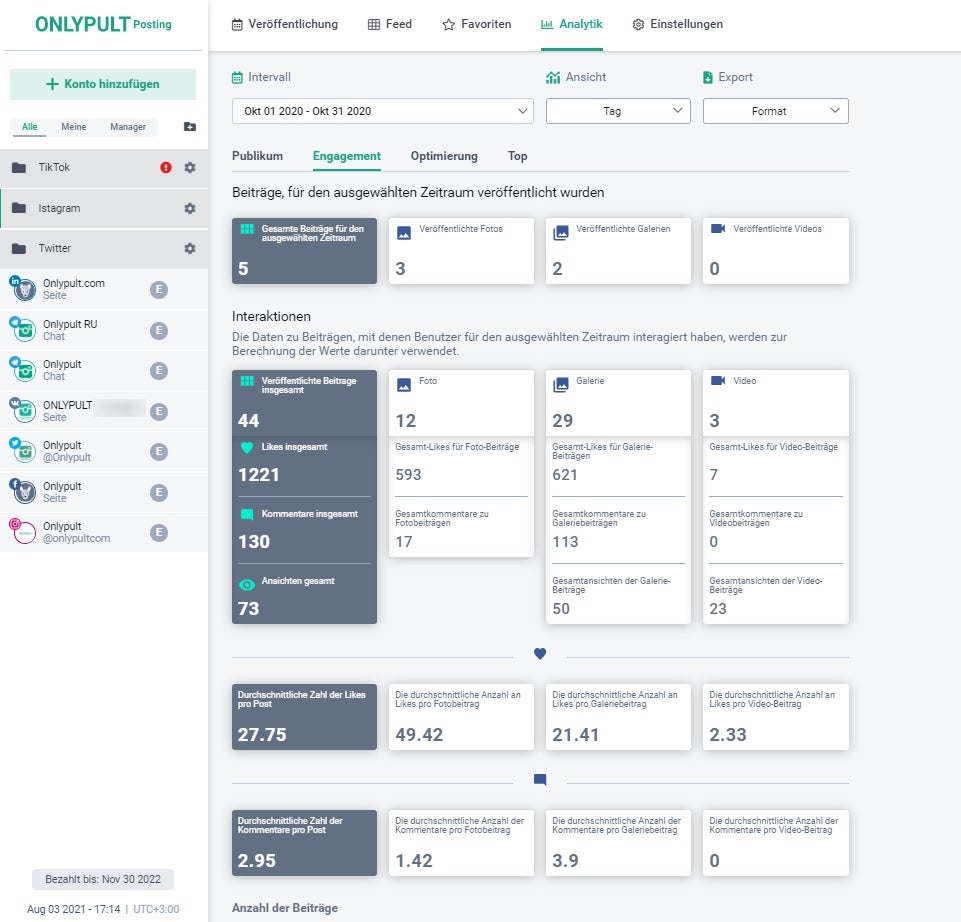The width and height of the screenshot is (961, 922).
Task: Click the red TikTok error alert icon
Action: (x=165, y=167)
